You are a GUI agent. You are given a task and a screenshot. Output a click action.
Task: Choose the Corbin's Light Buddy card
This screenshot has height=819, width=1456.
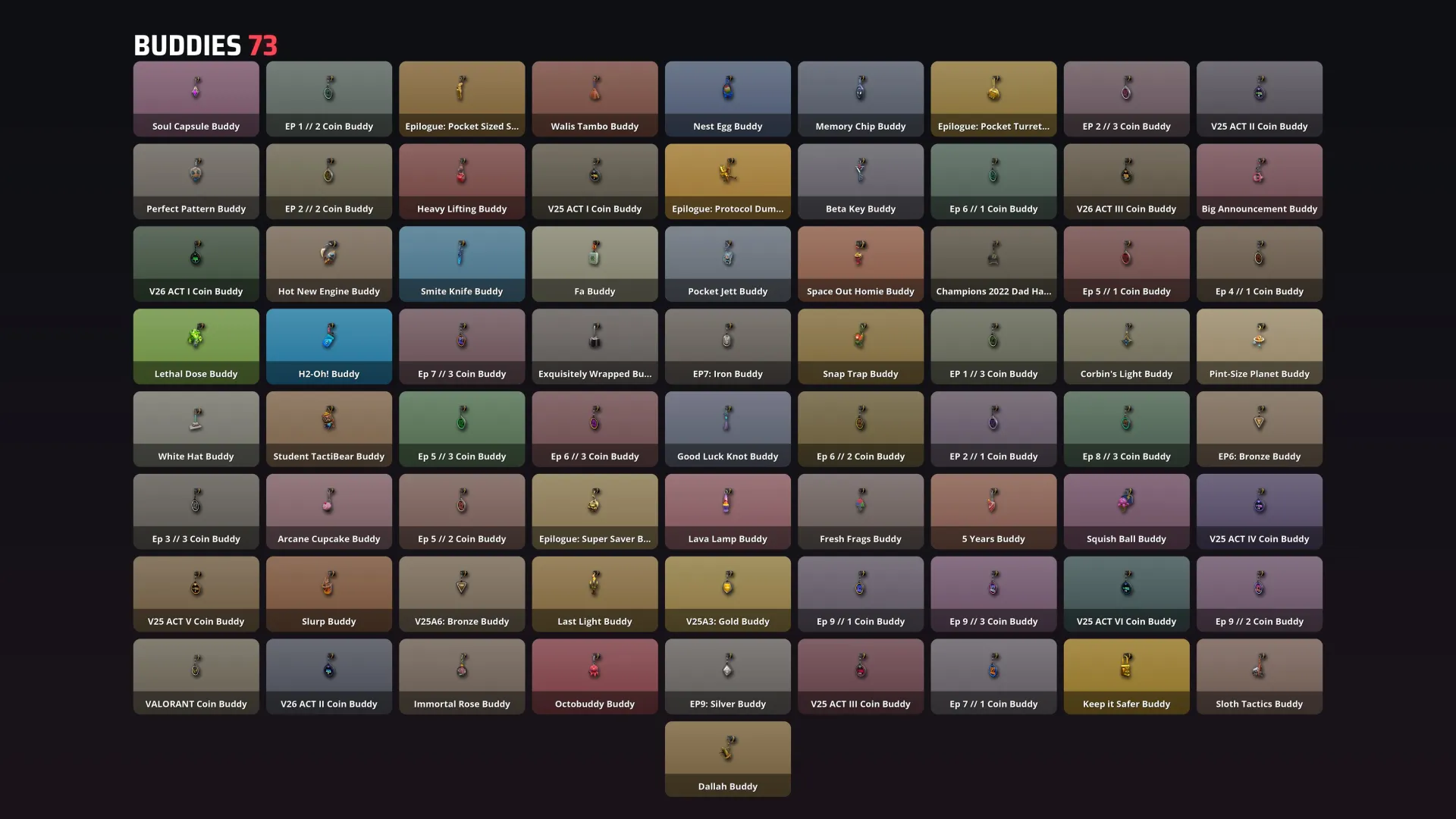1126,346
